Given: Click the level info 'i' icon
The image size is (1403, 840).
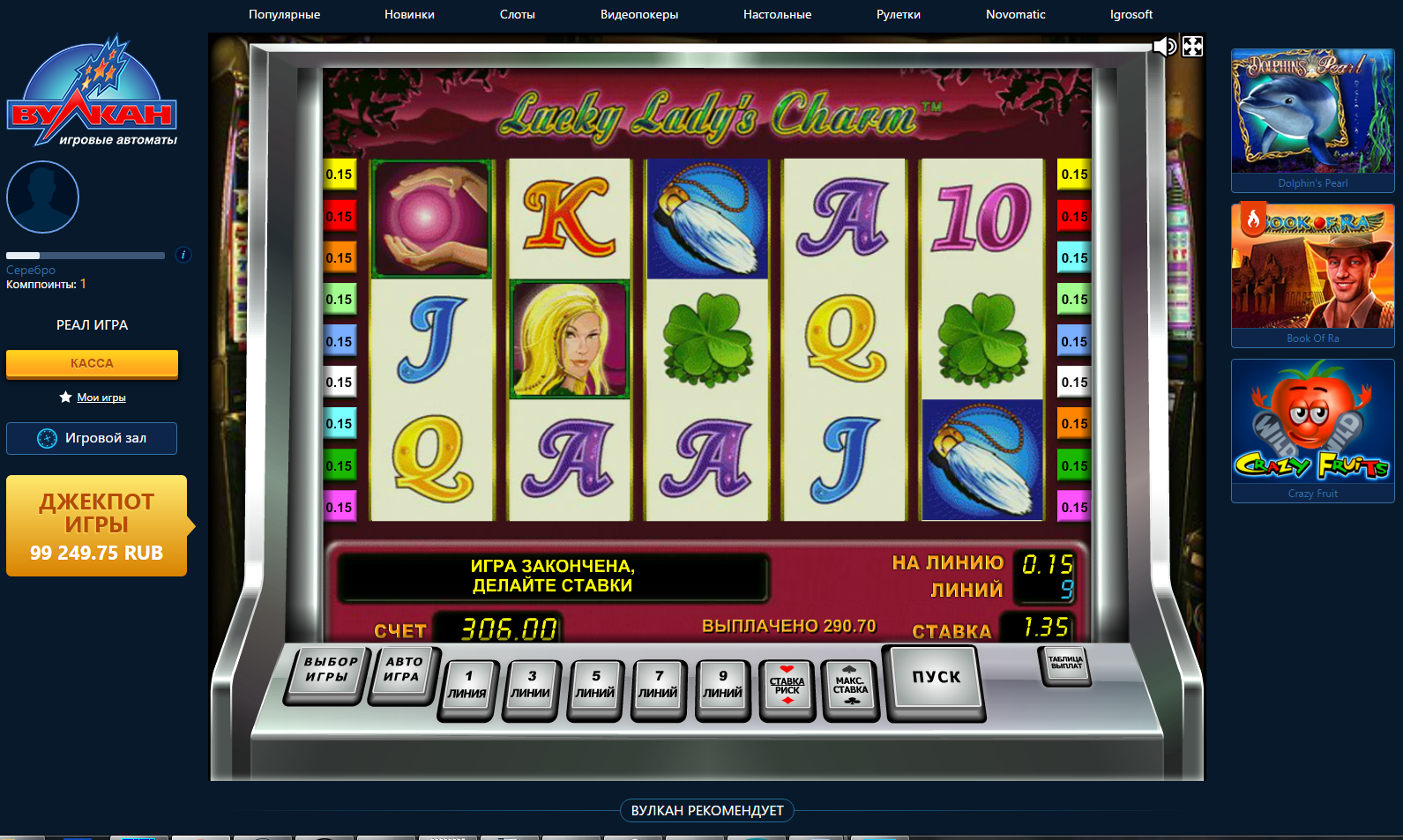Looking at the screenshot, I should pyautogui.click(x=183, y=255).
